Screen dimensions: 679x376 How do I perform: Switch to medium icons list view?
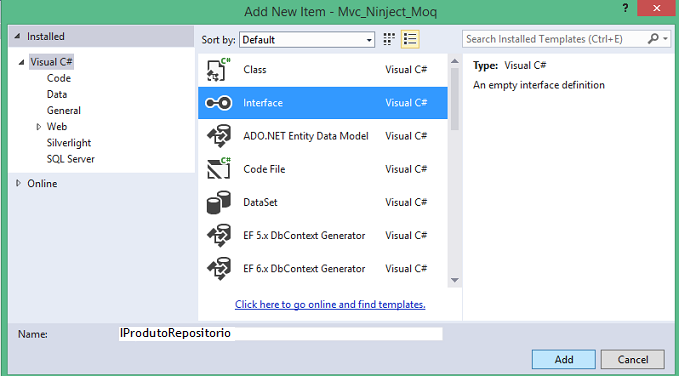point(410,39)
